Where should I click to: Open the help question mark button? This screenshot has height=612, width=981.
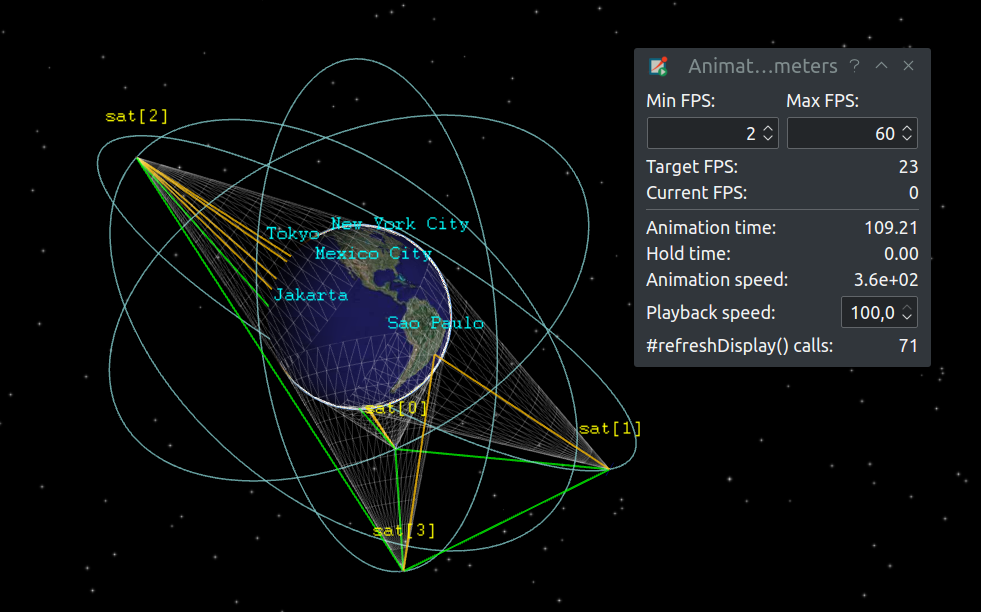click(855, 66)
